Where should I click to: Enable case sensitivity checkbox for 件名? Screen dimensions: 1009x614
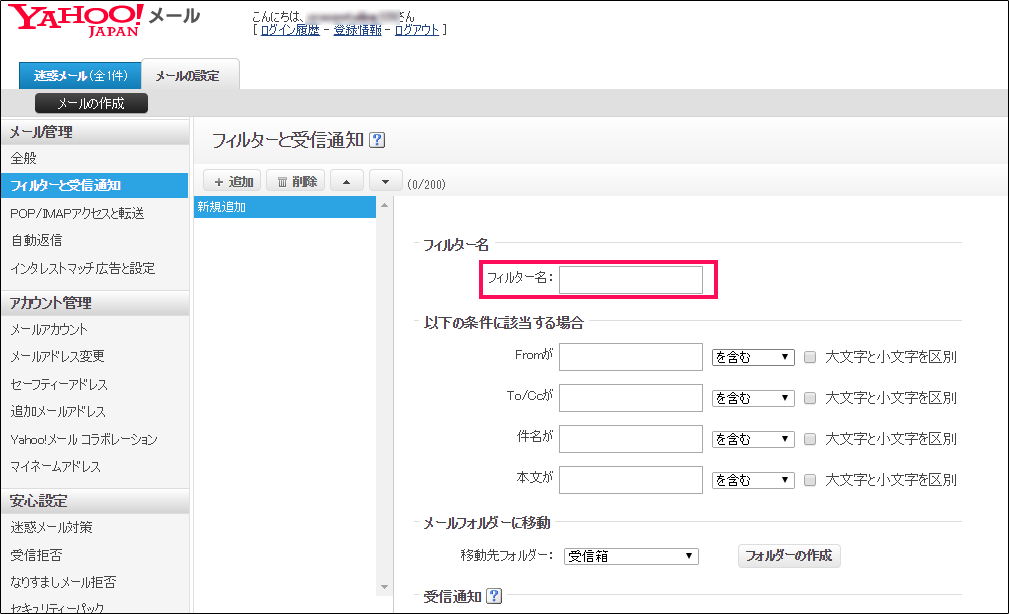click(x=810, y=438)
